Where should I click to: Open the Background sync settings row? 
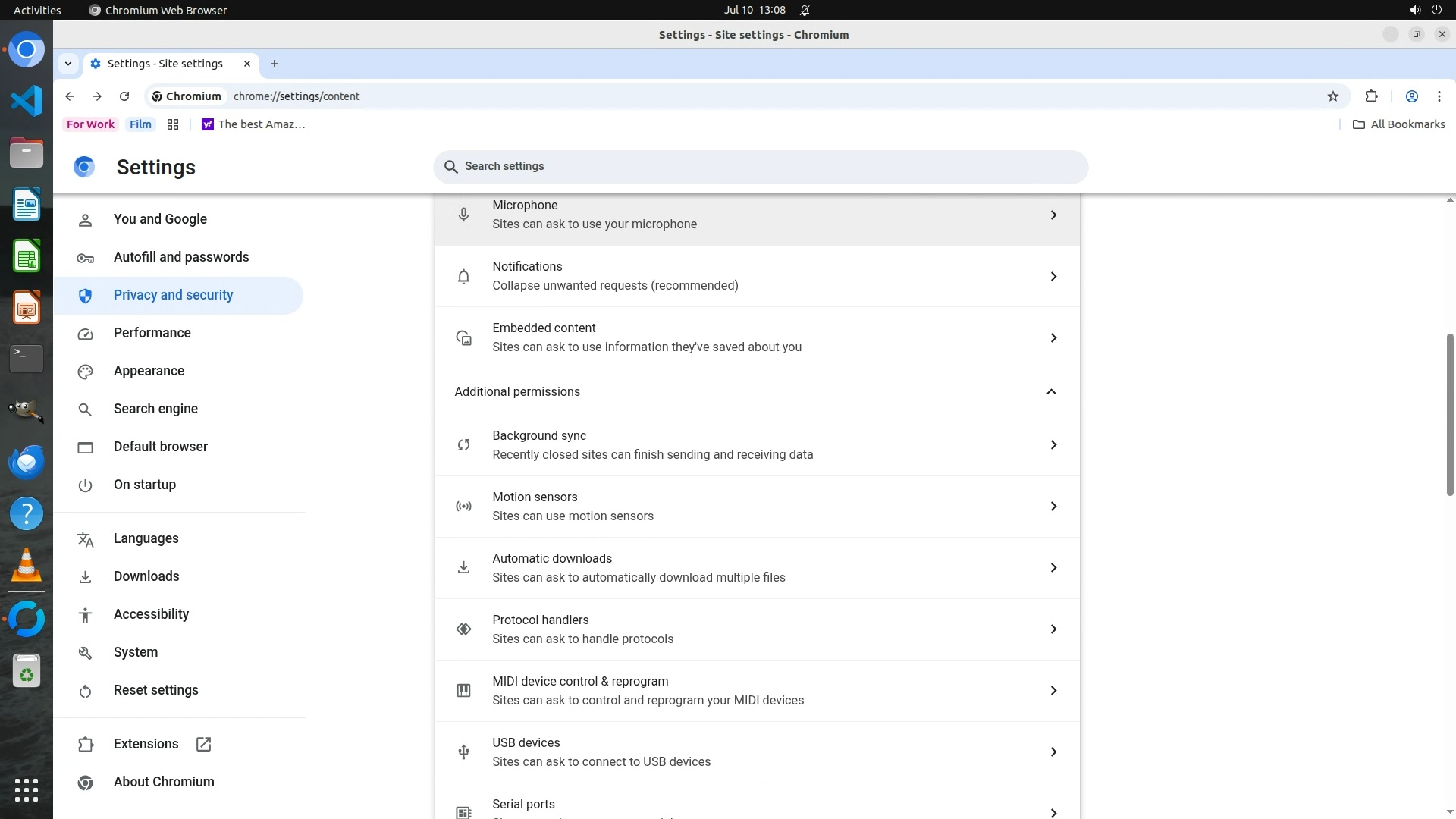pyautogui.click(x=757, y=445)
